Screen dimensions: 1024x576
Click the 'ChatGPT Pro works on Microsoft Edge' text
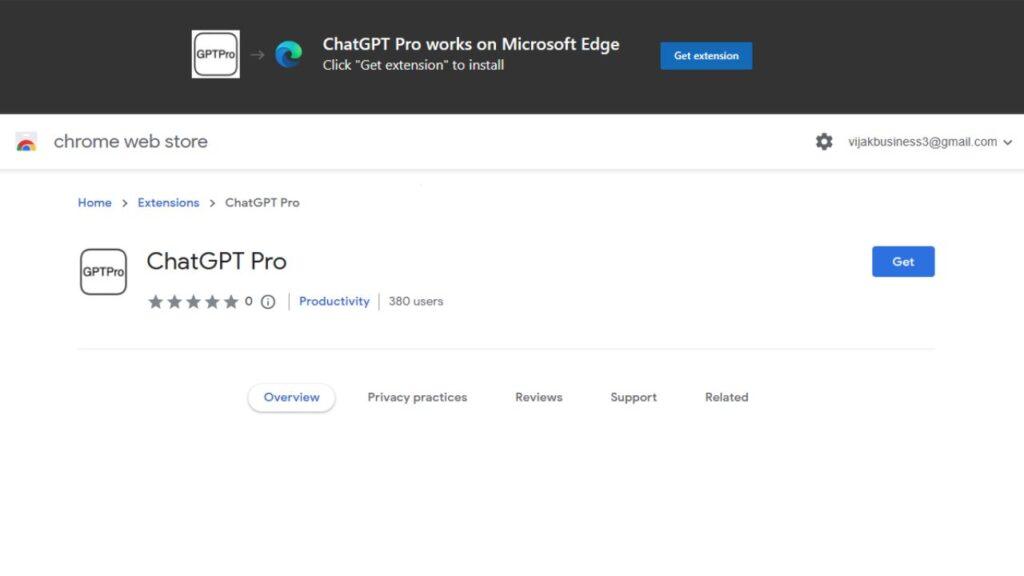471,44
